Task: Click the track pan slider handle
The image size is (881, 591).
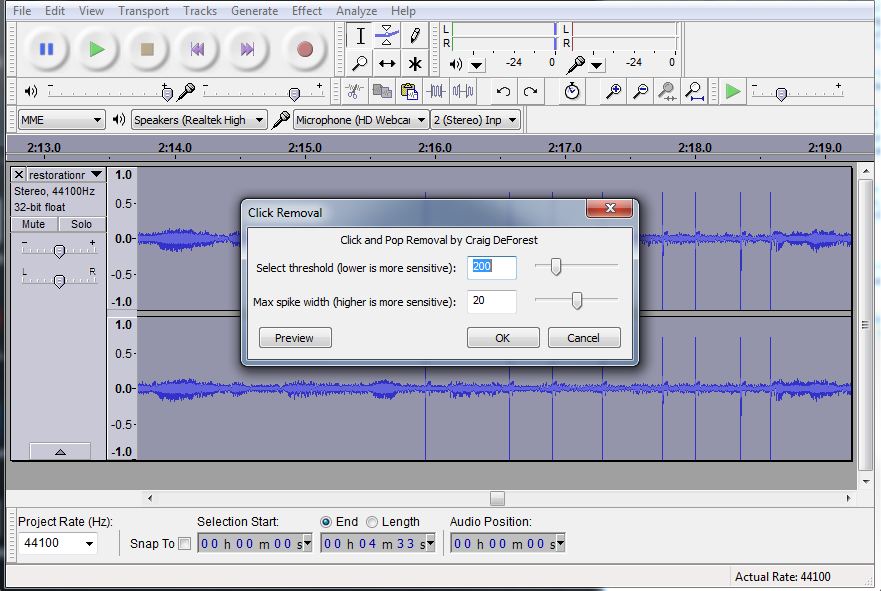Action: click(x=59, y=280)
